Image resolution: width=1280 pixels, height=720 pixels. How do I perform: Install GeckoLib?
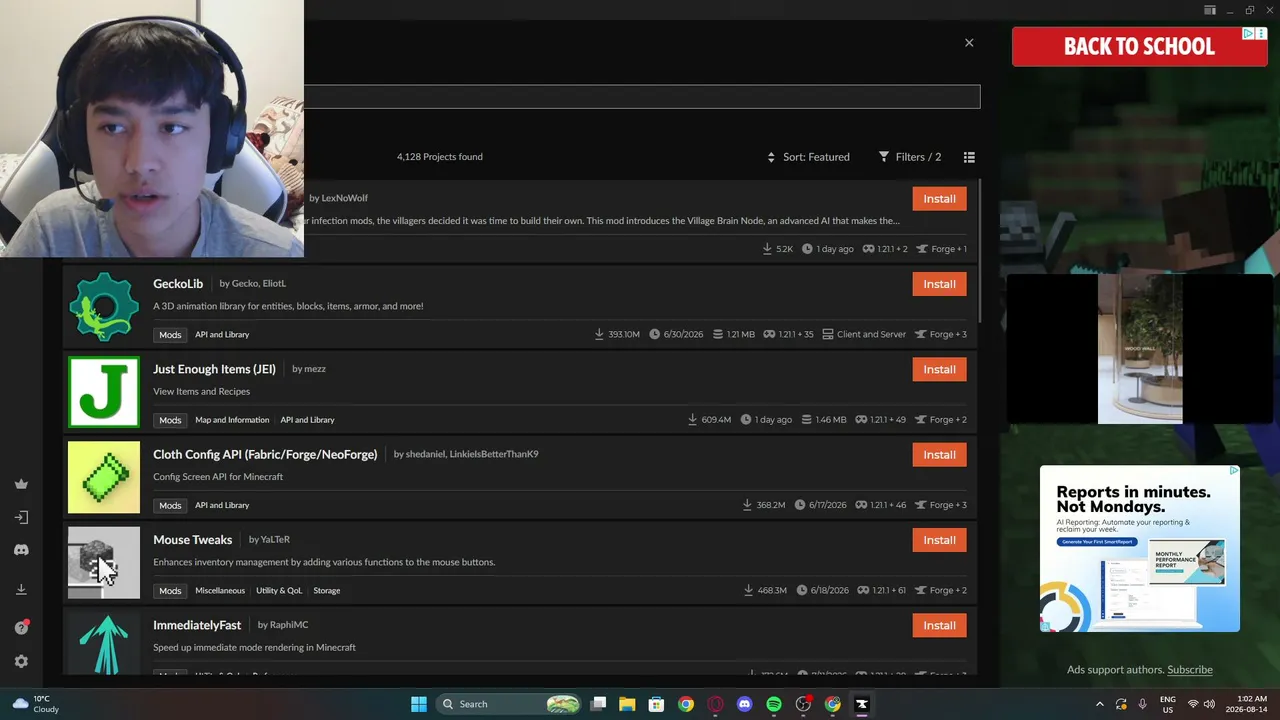point(939,284)
